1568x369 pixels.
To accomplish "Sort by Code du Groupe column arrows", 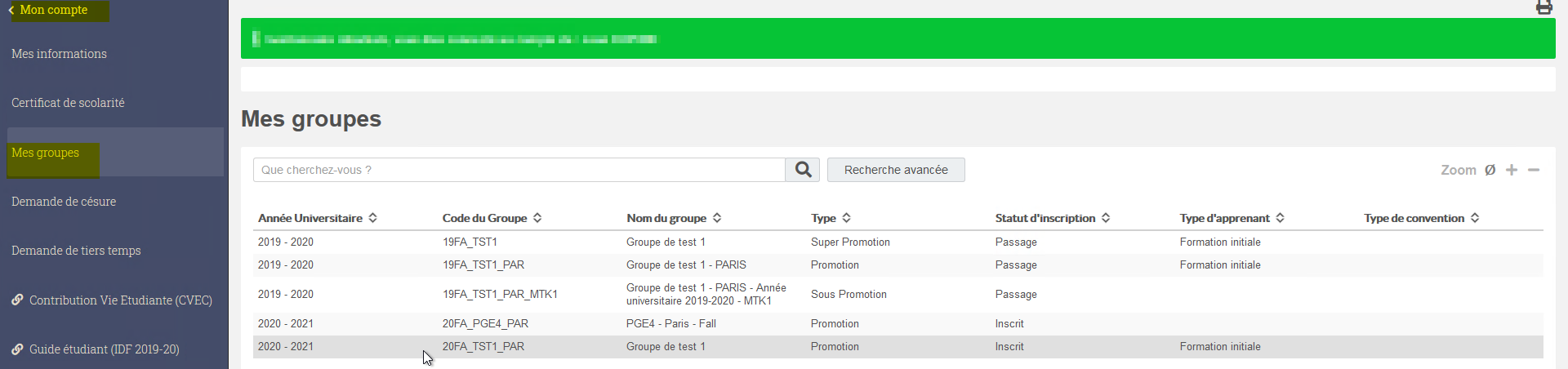I will pos(537,218).
